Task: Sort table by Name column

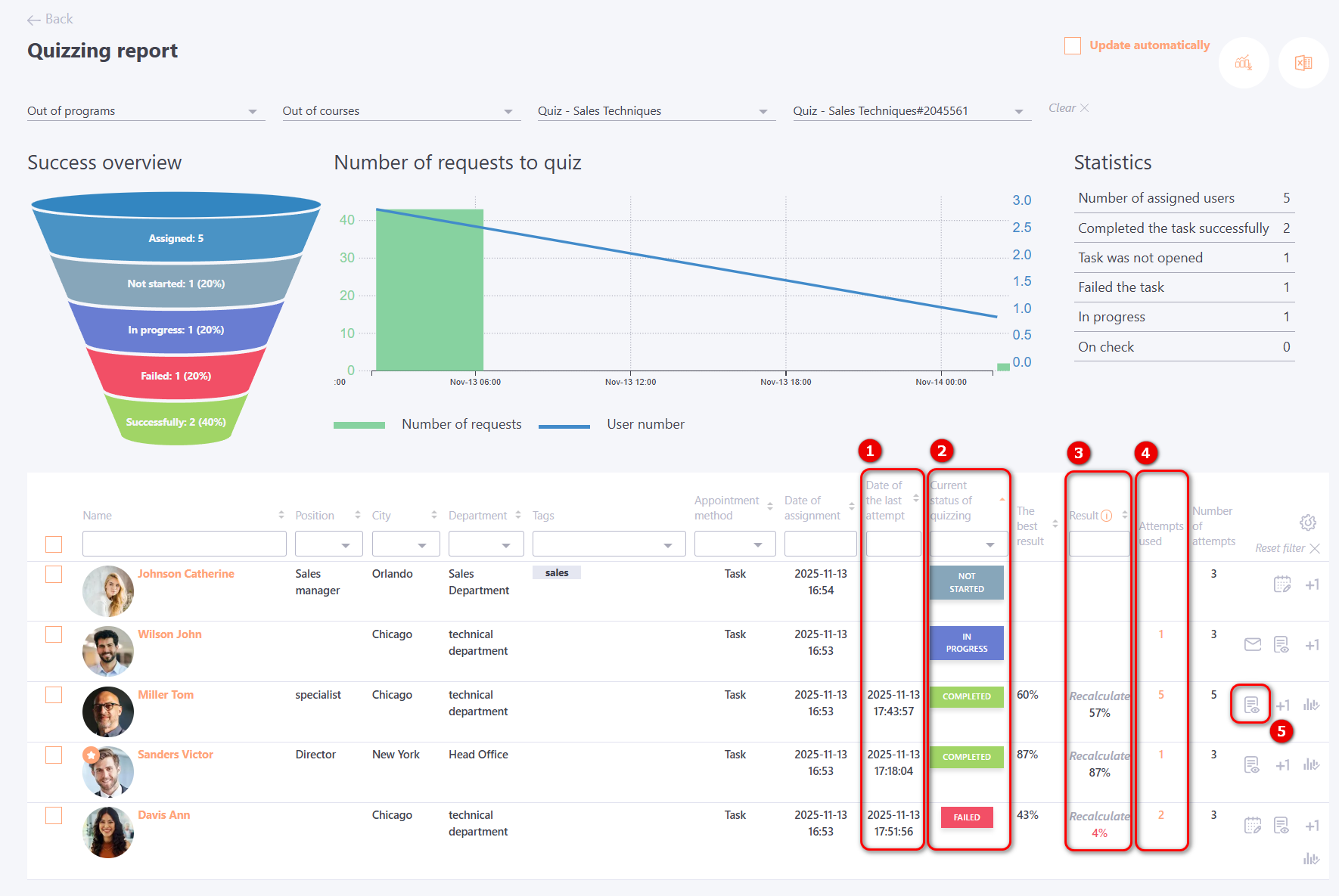Action: click(x=281, y=515)
